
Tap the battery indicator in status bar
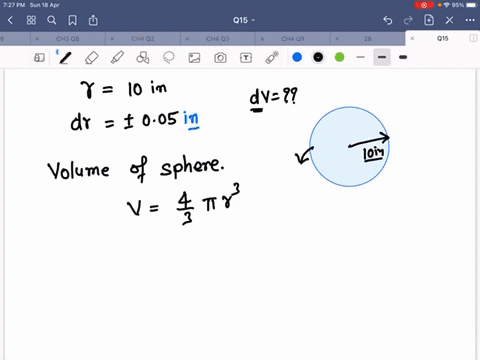tap(472, 5)
